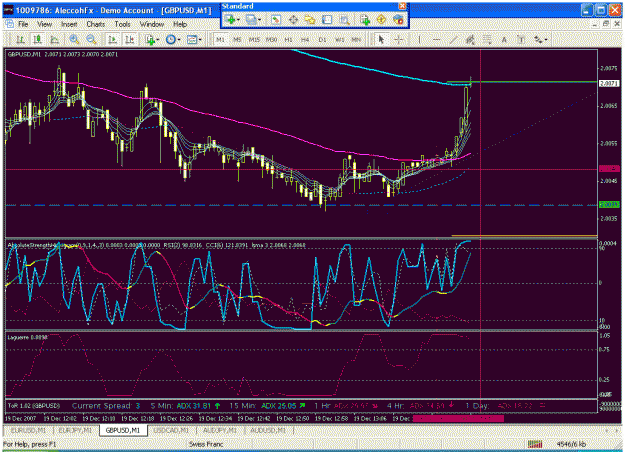The height and width of the screenshot is (452, 625).
Task: Select the MN timeframe button
Action: pyautogui.click(x=356, y=40)
